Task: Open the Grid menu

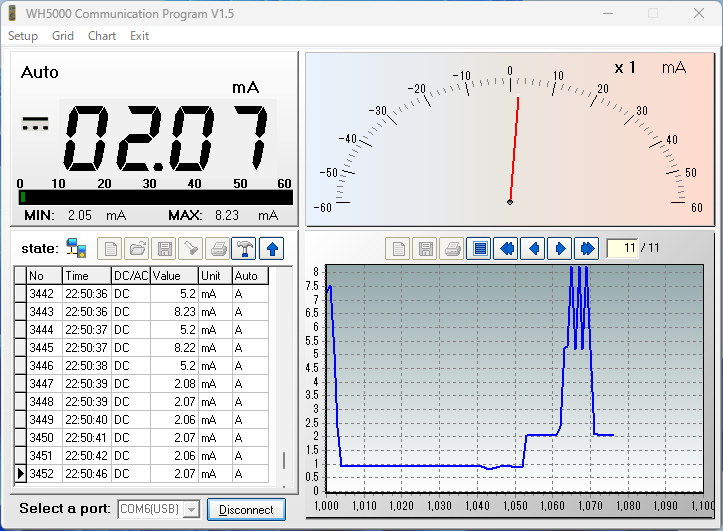Action: click(x=63, y=36)
